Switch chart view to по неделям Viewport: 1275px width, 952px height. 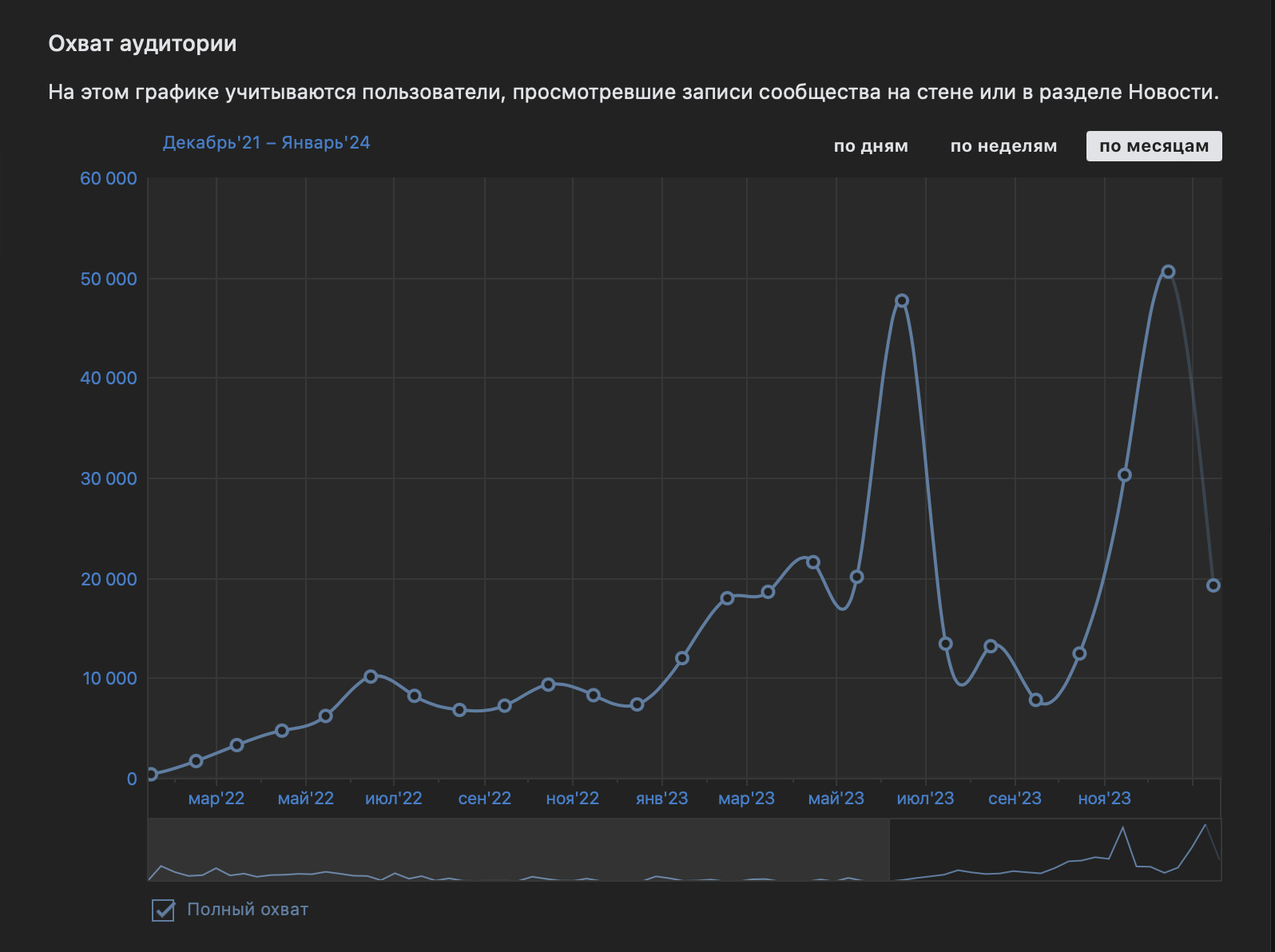(x=1003, y=146)
